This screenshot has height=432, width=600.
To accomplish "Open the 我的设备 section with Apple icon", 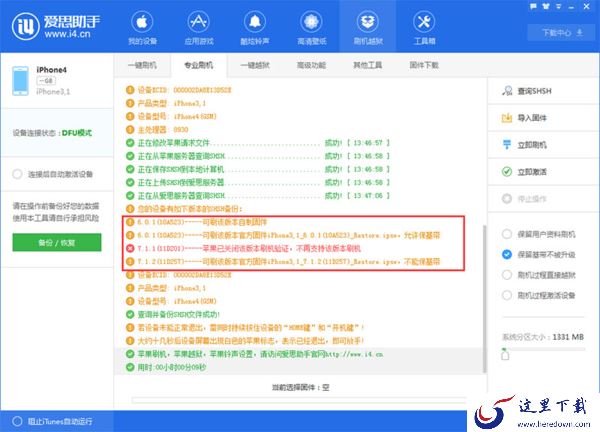I will pyautogui.click(x=142, y=28).
